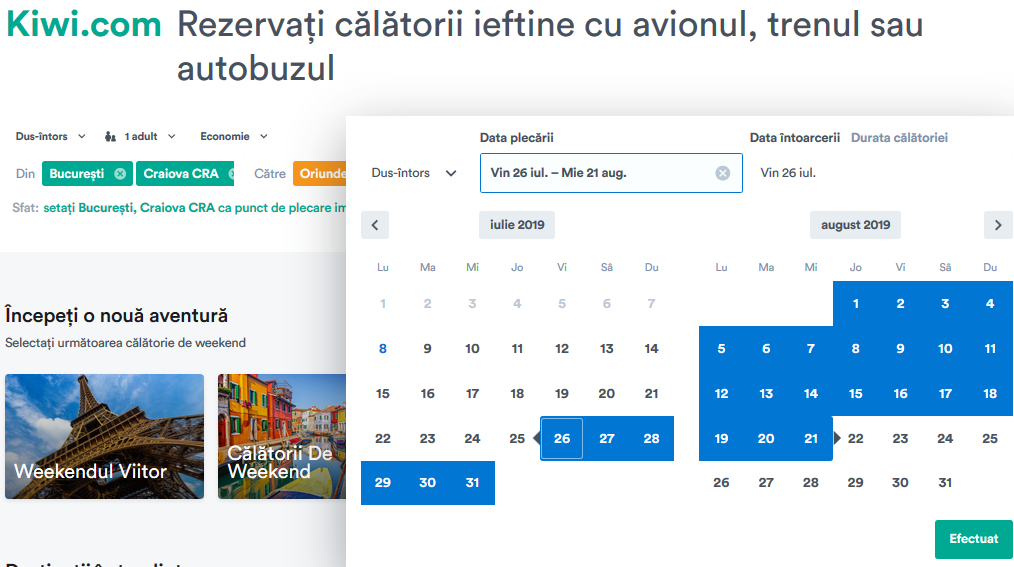Go to previous month in calendar
Screen dimensions: 1014x567
[x=375, y=225]
